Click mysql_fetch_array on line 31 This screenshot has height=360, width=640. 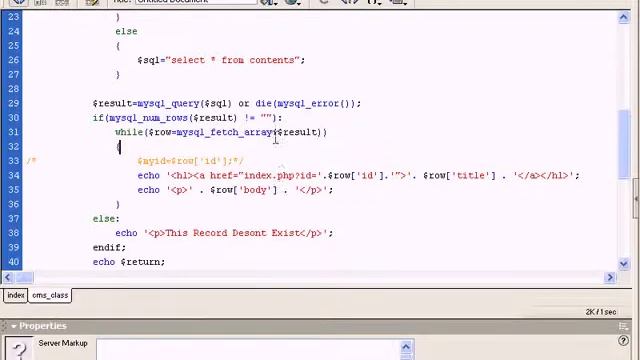224,132
